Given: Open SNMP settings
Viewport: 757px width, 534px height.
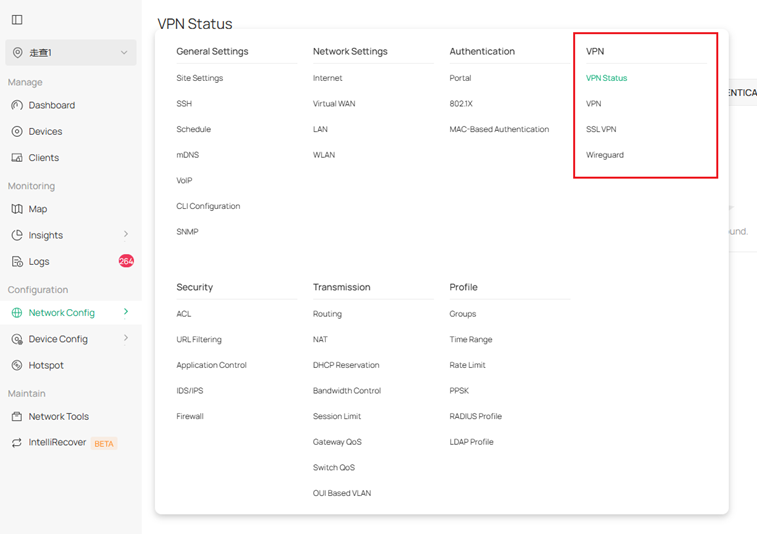Looking at the screenshot, I should click(x=187, y=232).
